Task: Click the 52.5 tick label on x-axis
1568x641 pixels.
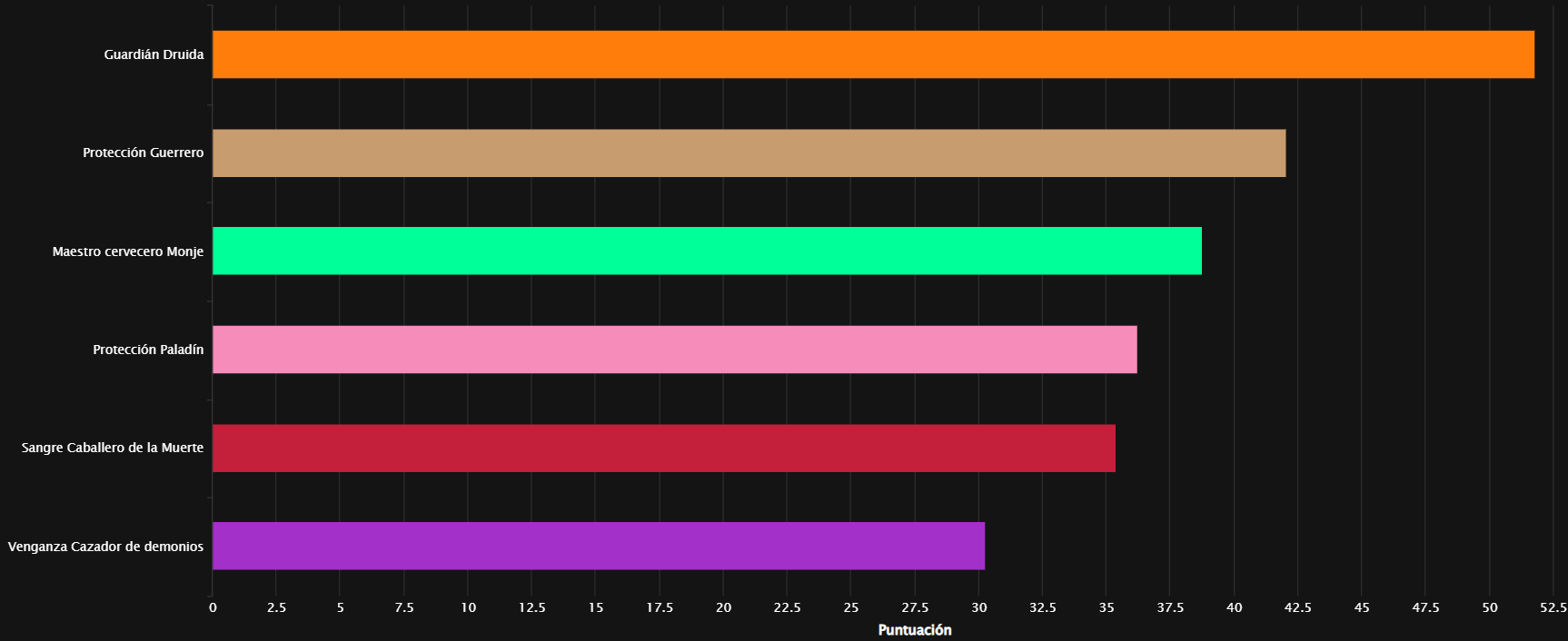Action: coord(1553,607)
